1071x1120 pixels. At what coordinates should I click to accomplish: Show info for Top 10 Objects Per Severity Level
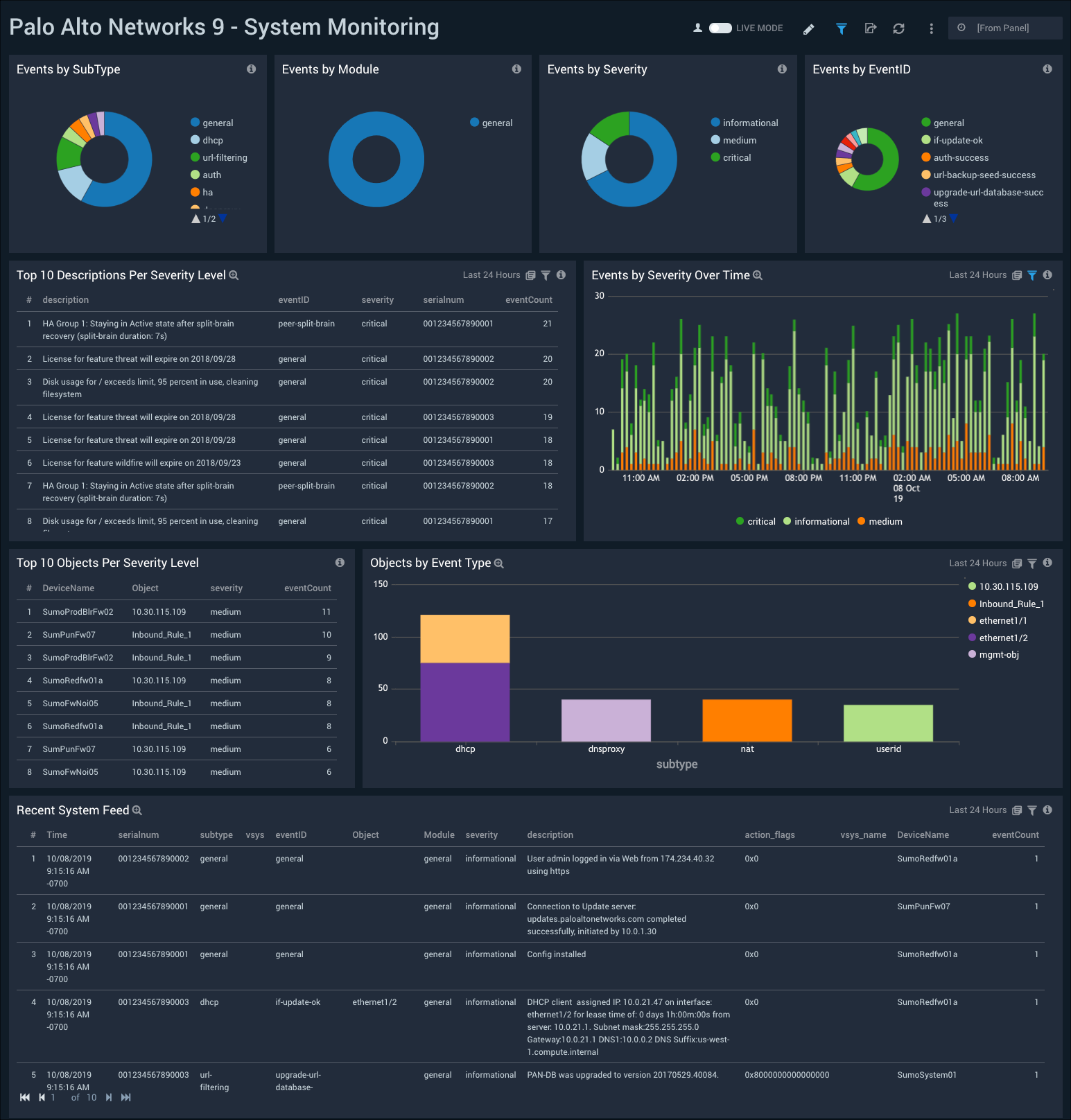[x=340, y=562]
